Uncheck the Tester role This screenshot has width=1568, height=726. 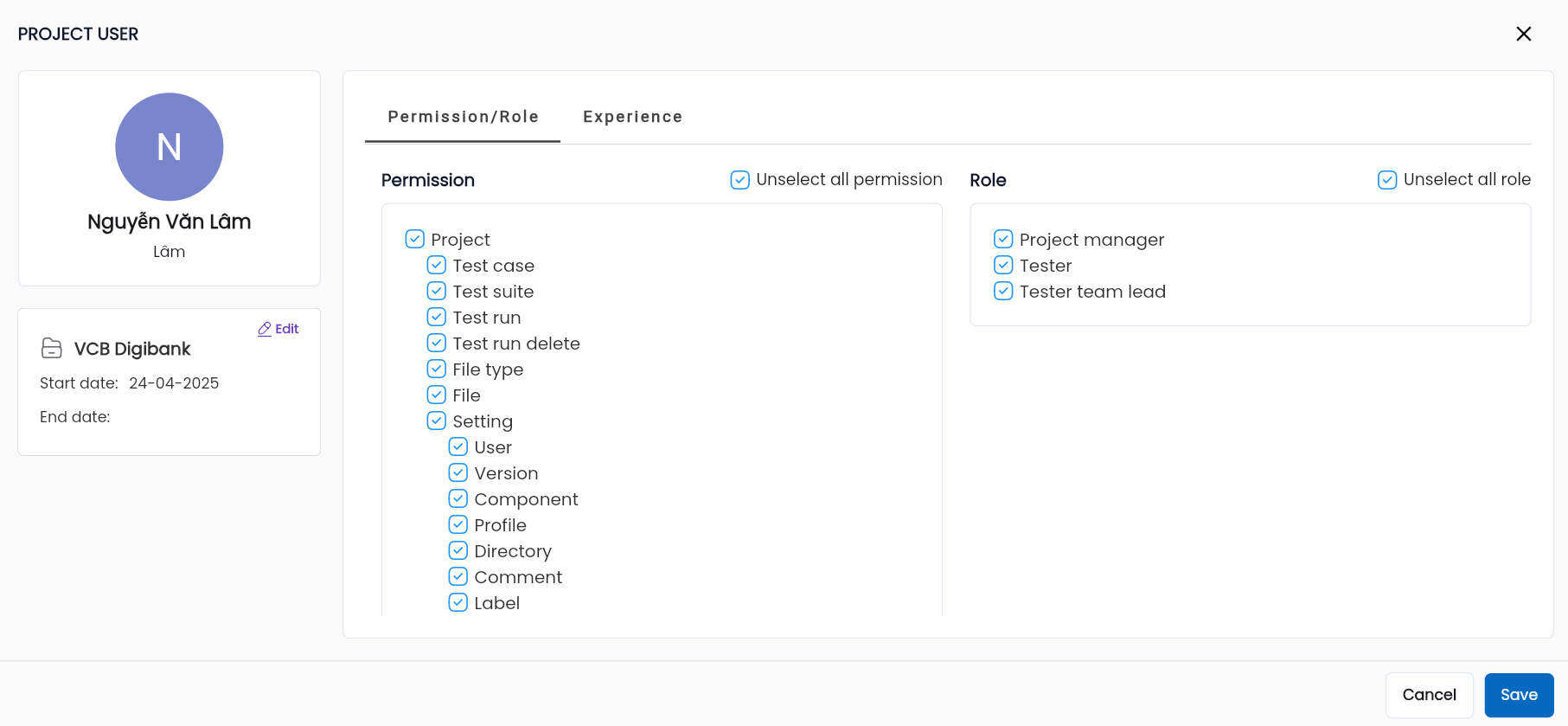[1003, 265]
